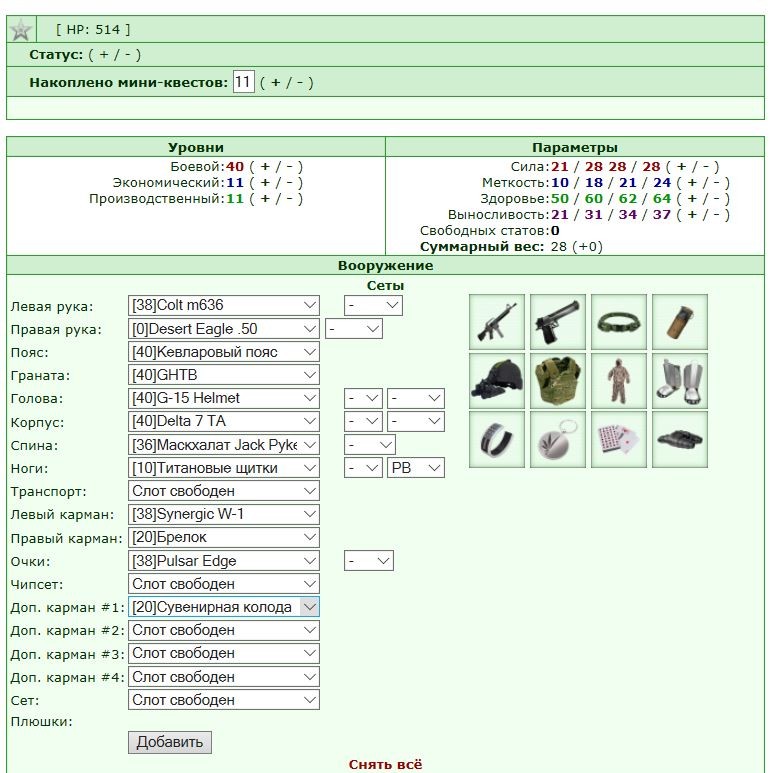Open the Голова G-15 Helmet dropdown
The height and width of the screenshot is (773, 776).
pos(224,398)
